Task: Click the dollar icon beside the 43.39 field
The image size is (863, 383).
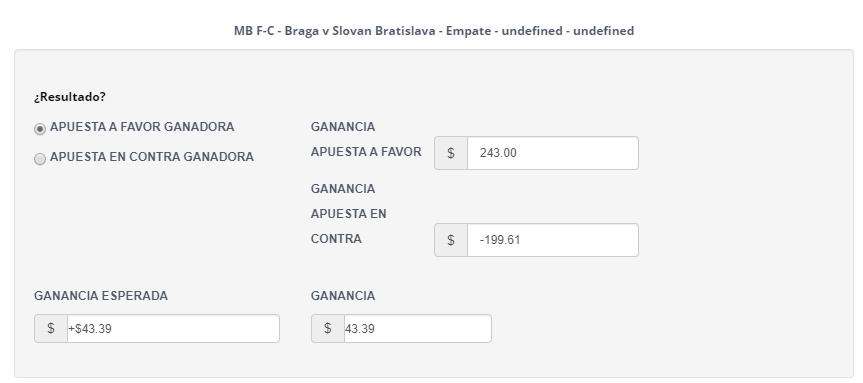Action: [x=327, y=329]
